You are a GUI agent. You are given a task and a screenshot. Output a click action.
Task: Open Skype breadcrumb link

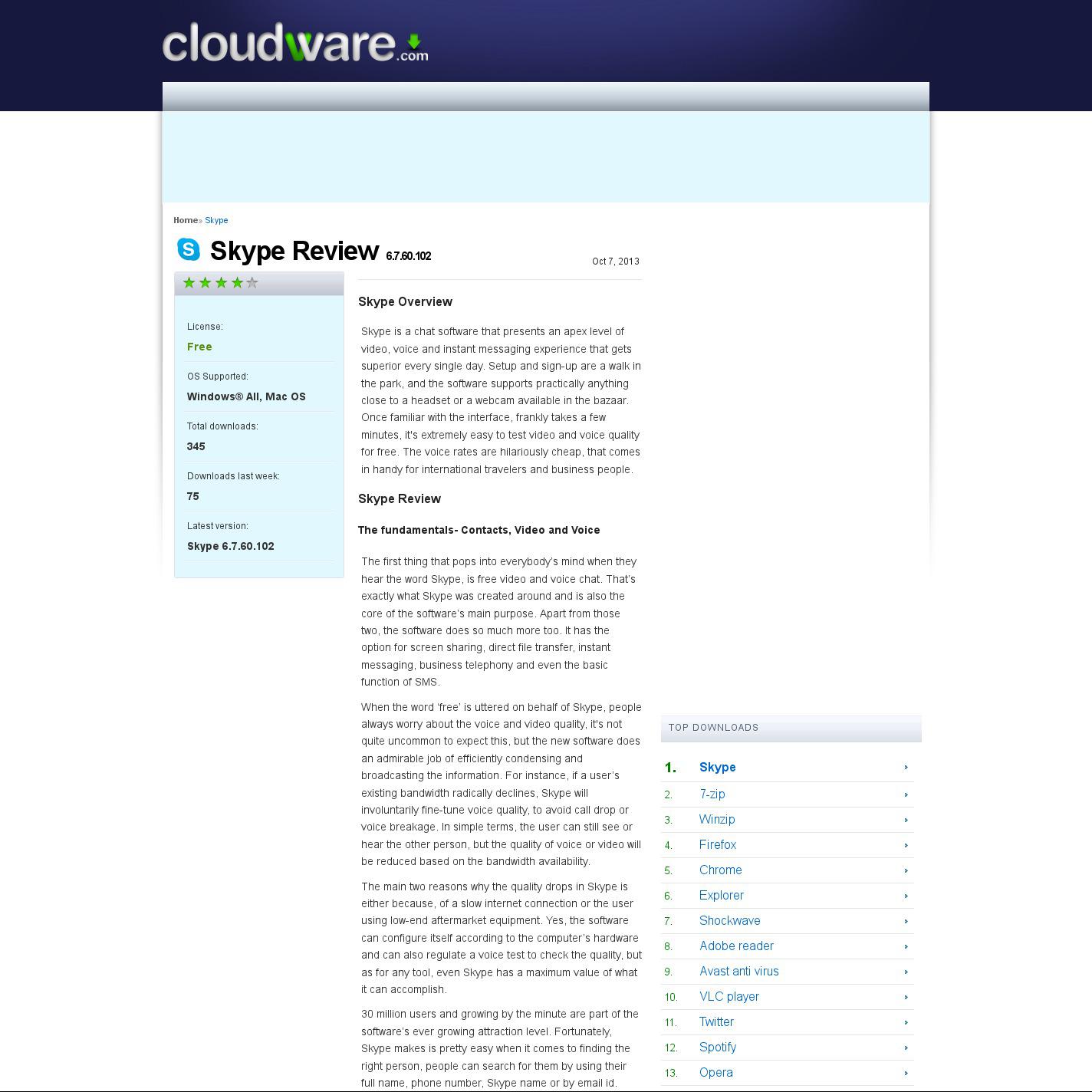(x=216, y=220)
